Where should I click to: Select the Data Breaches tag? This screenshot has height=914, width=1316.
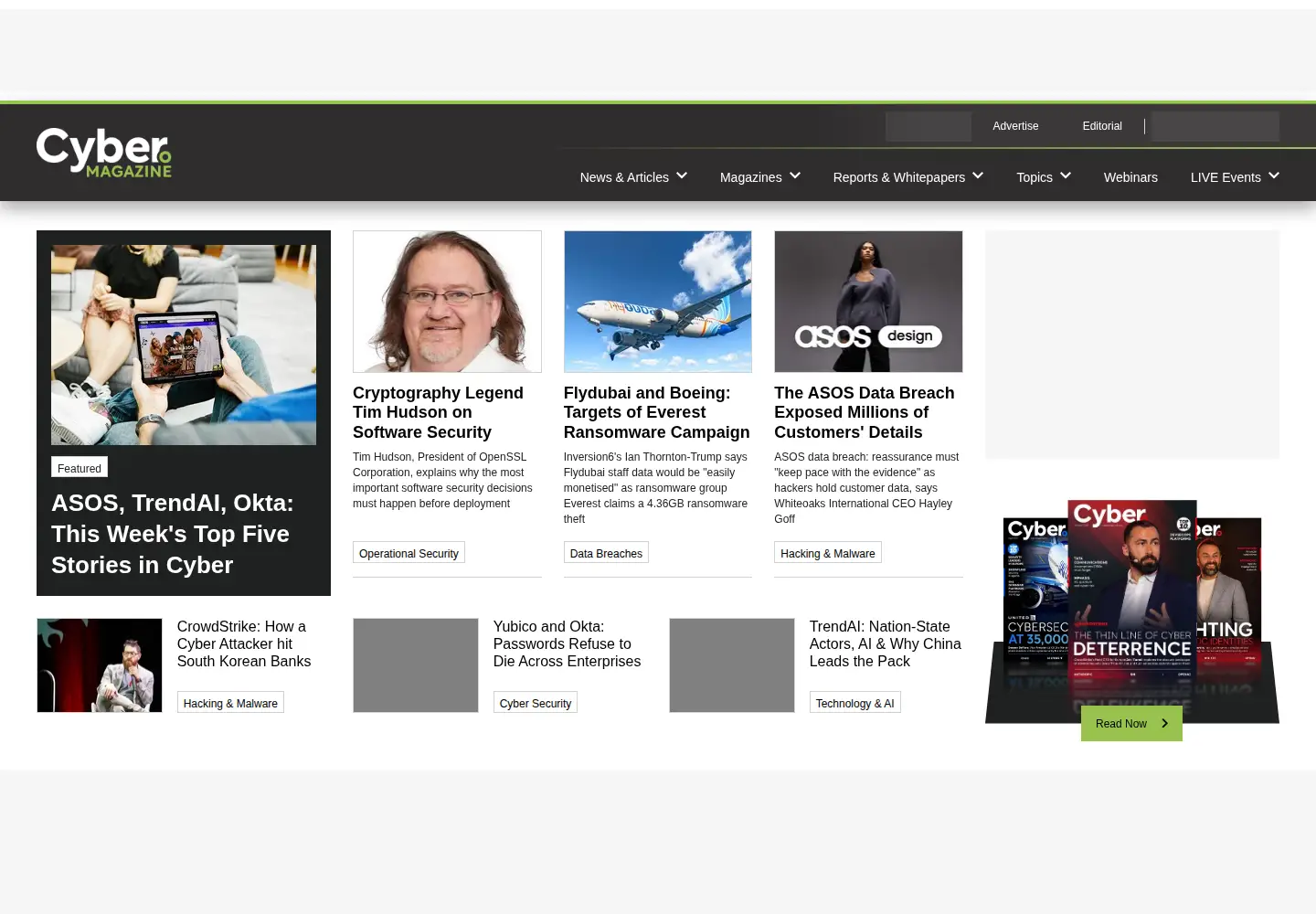click(606, 552)
